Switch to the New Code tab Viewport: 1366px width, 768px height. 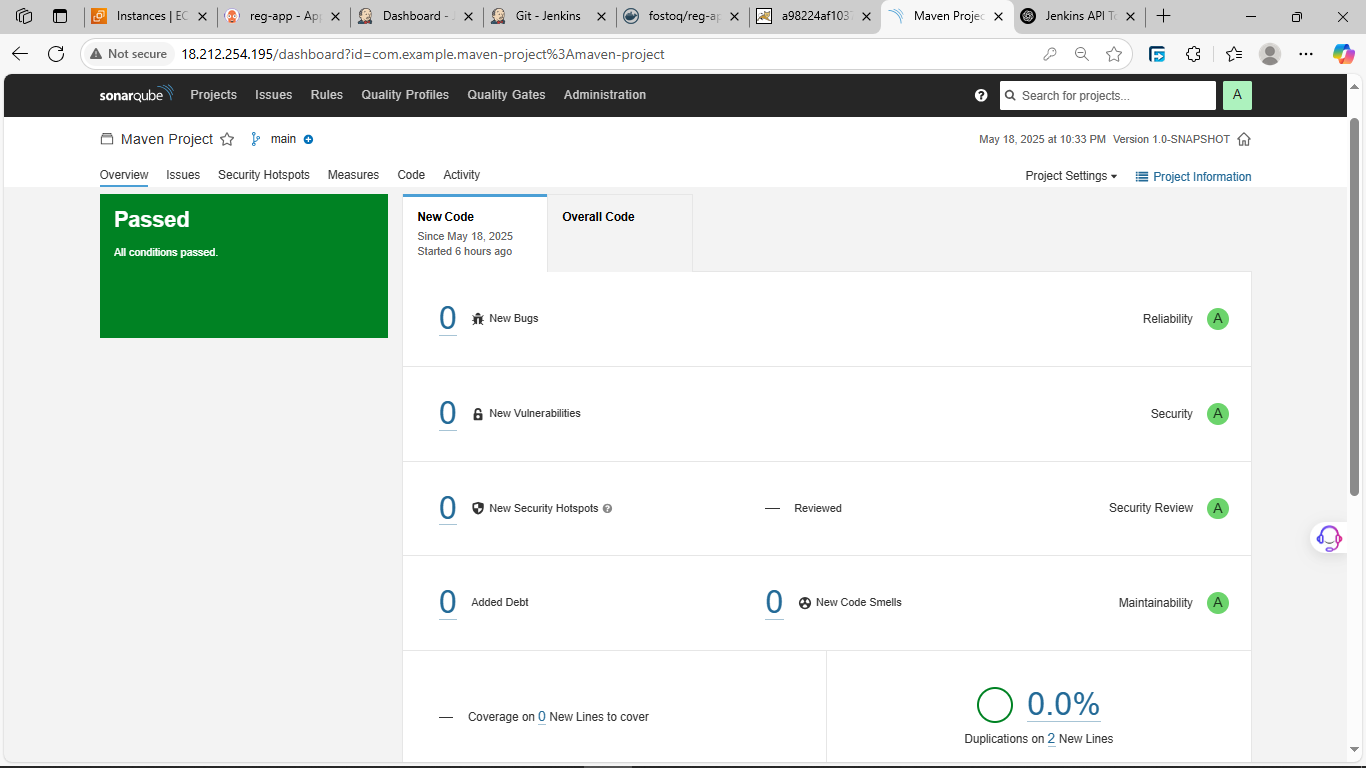coord(475,233)
